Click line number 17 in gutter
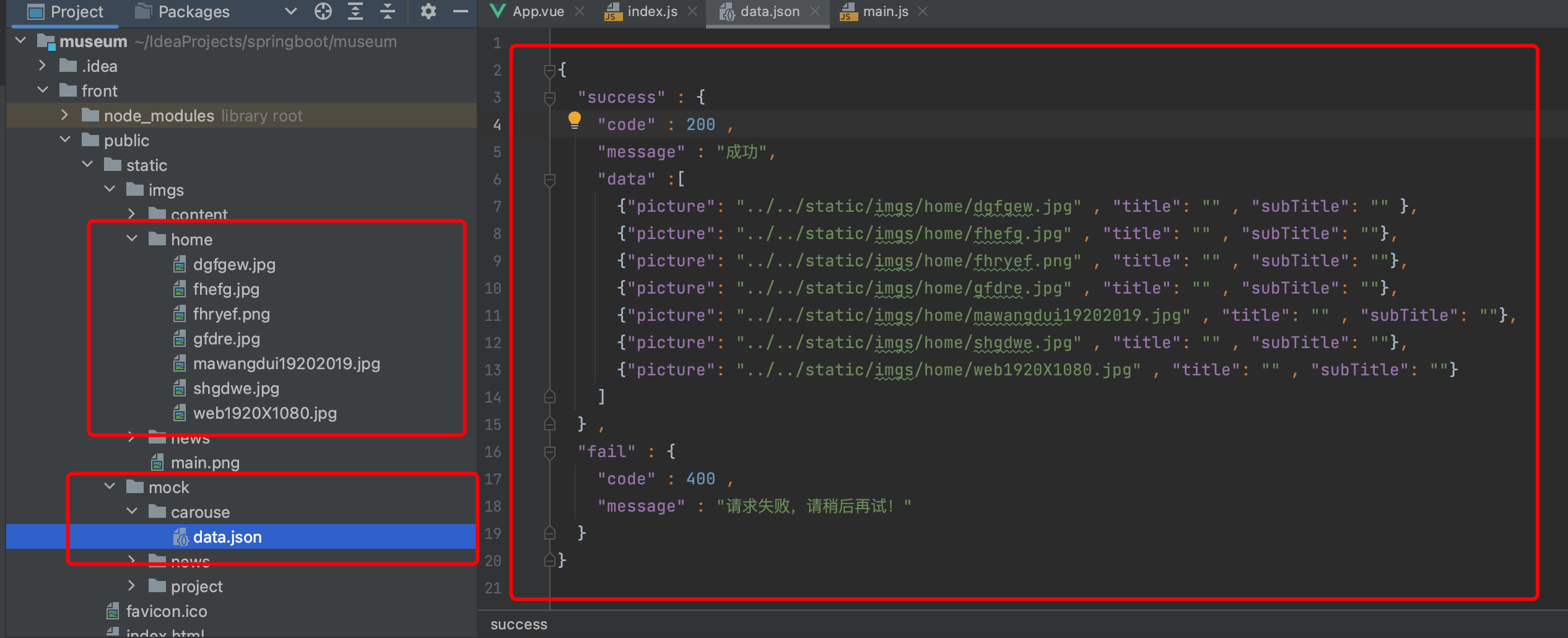The height and width of the screenshot is (638, 1568). tap(493, 479)
